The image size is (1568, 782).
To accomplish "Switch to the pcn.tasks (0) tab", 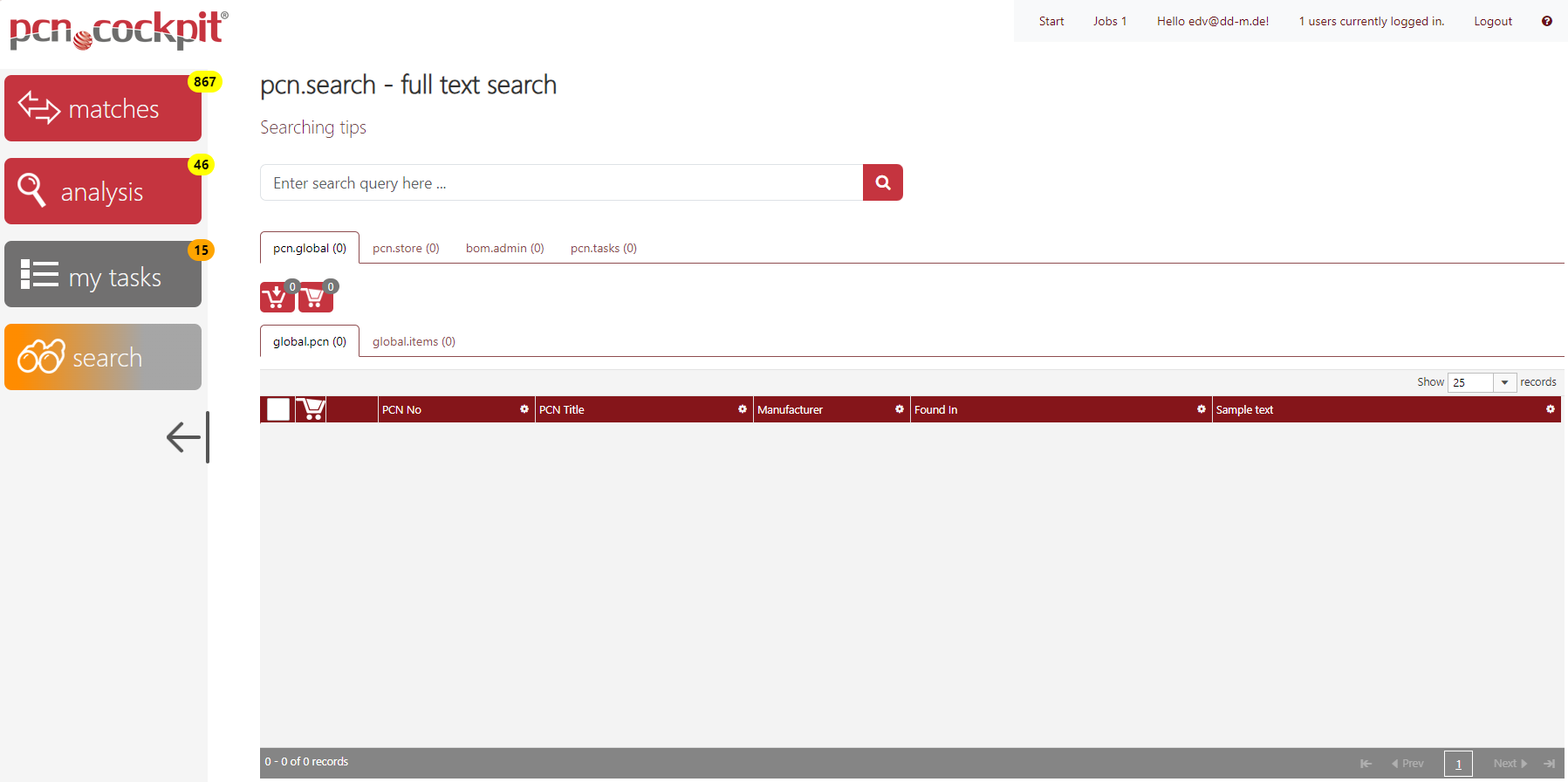I will click(x=604, y=248).
